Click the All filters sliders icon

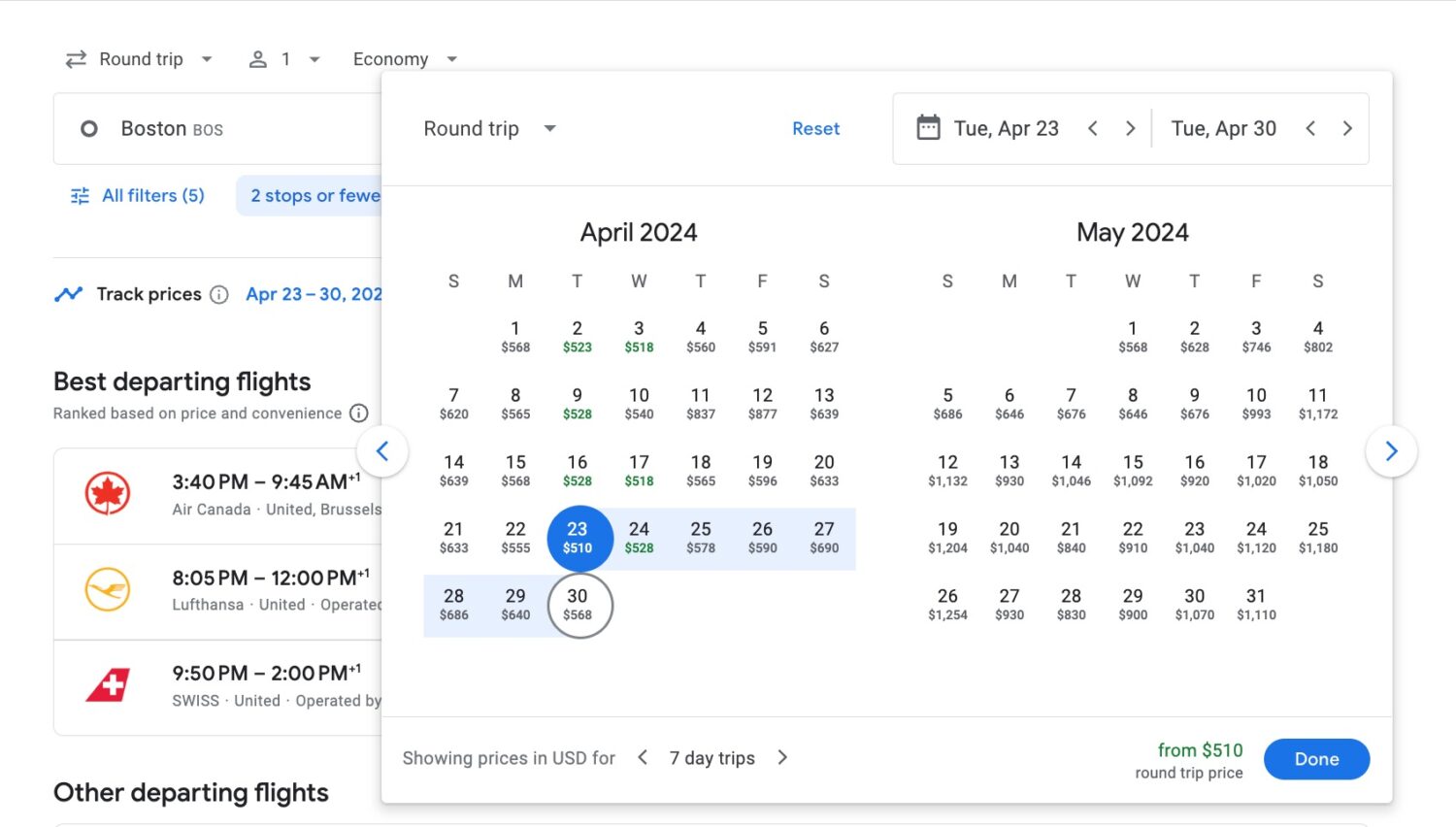click(x=79, y=195)
